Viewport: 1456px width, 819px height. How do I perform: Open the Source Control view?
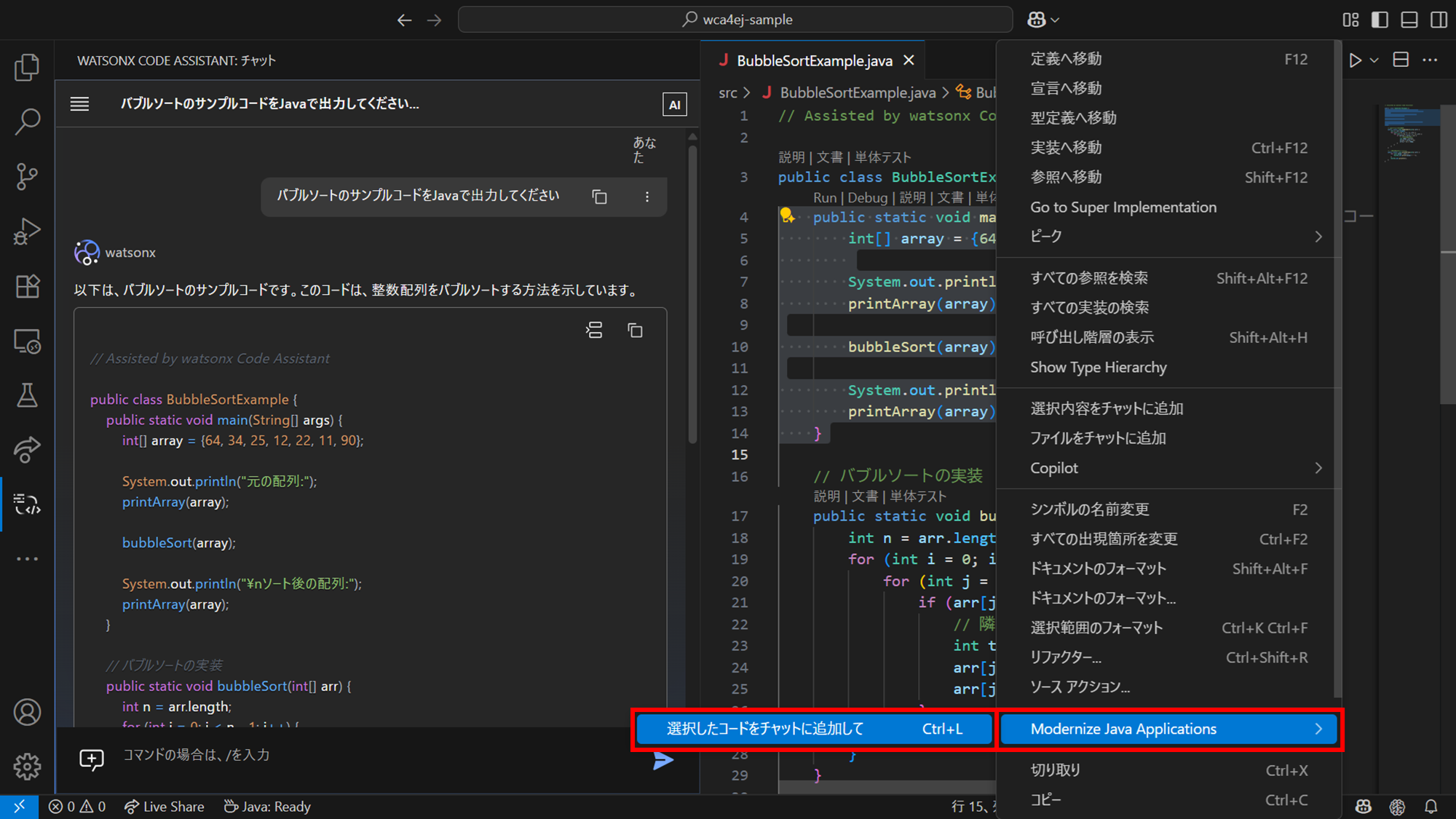27,176
